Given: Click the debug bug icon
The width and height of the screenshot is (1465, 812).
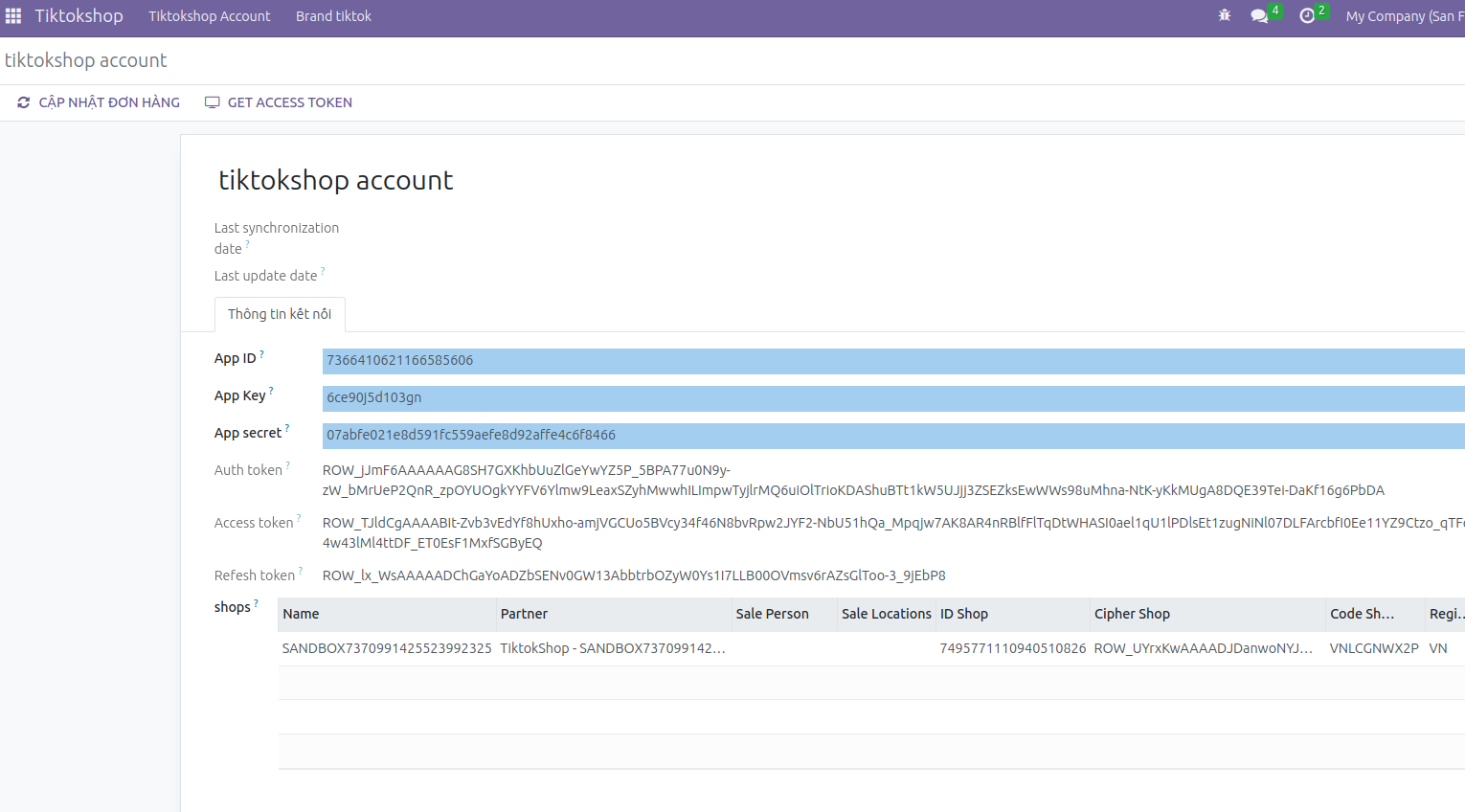Looking at the screenshot, I should coord(1224,16).
